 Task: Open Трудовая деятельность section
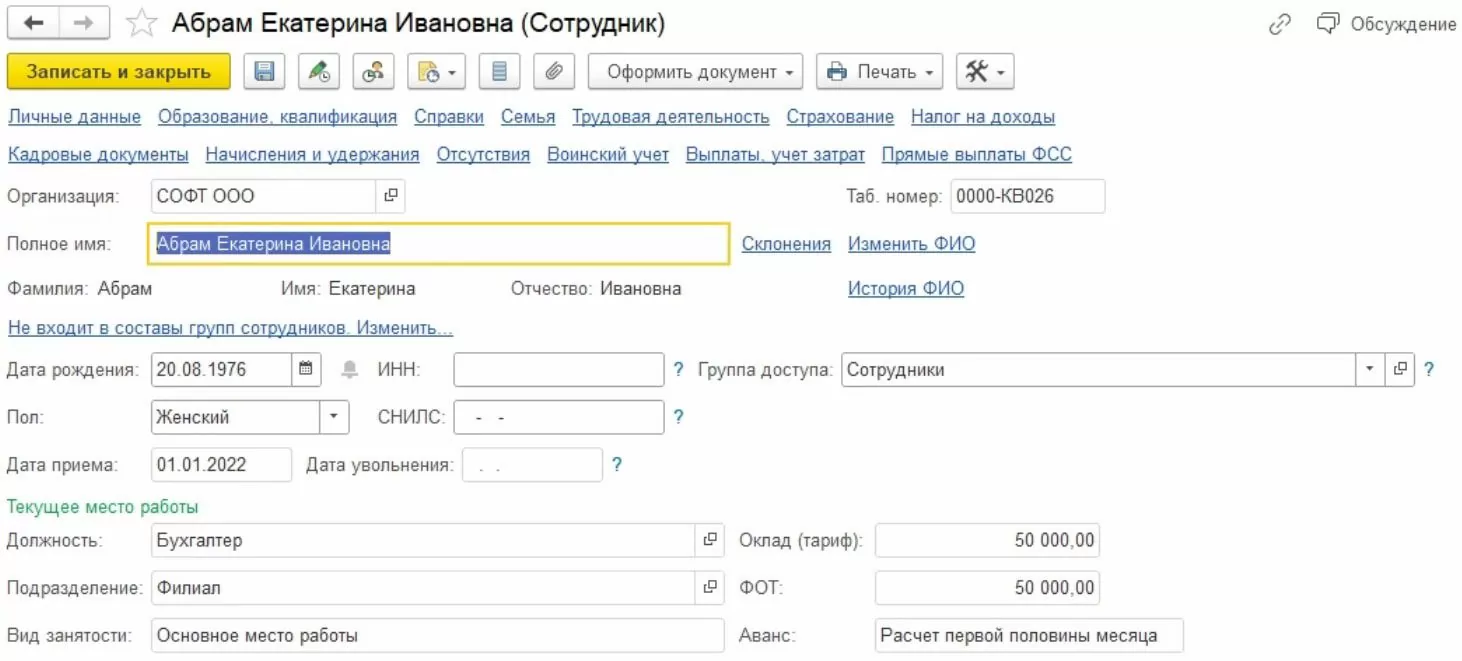pos(671,117)
